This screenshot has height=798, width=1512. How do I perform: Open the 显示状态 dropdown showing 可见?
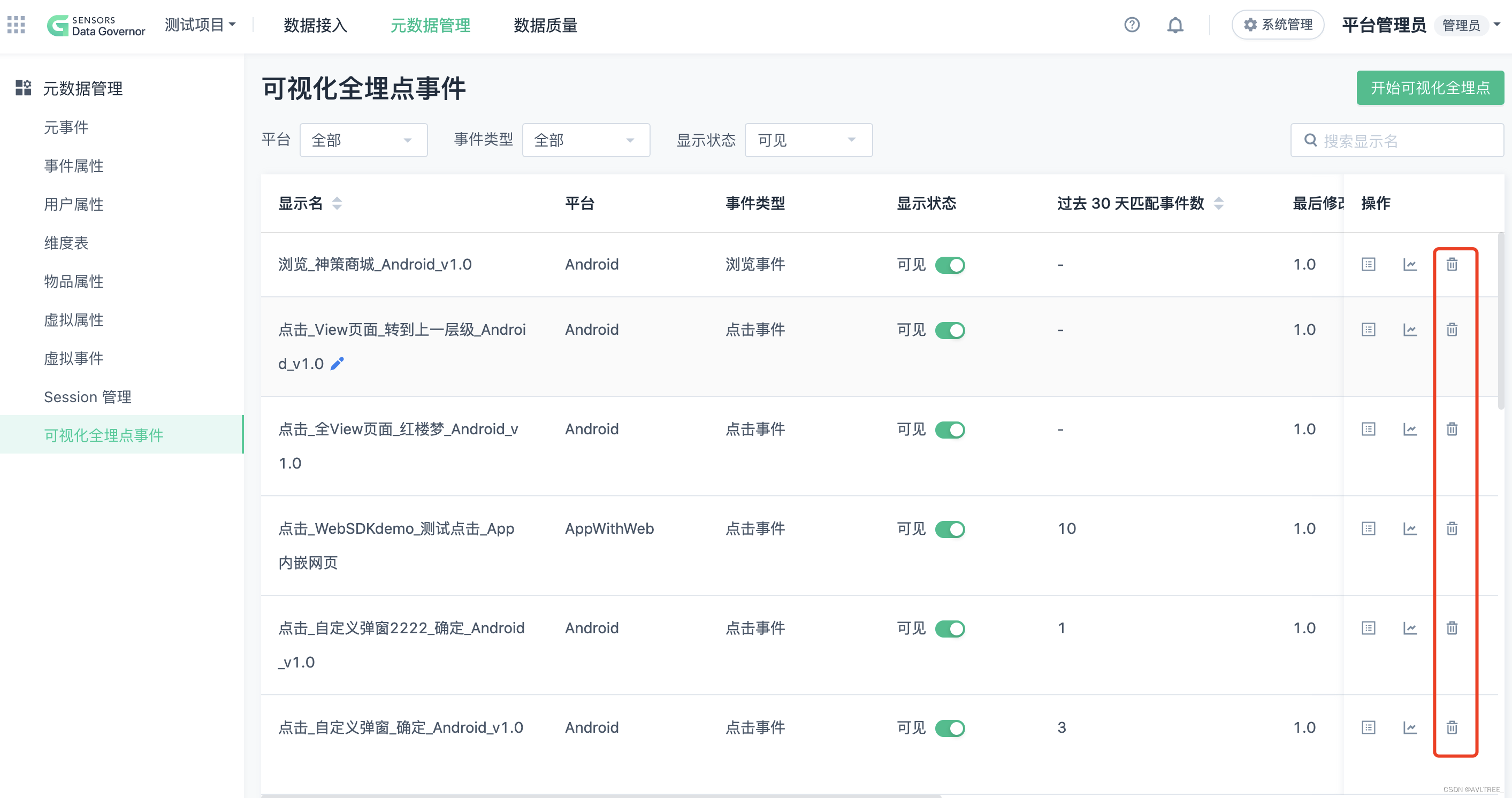pyautogui.click(x=808, y=140)
